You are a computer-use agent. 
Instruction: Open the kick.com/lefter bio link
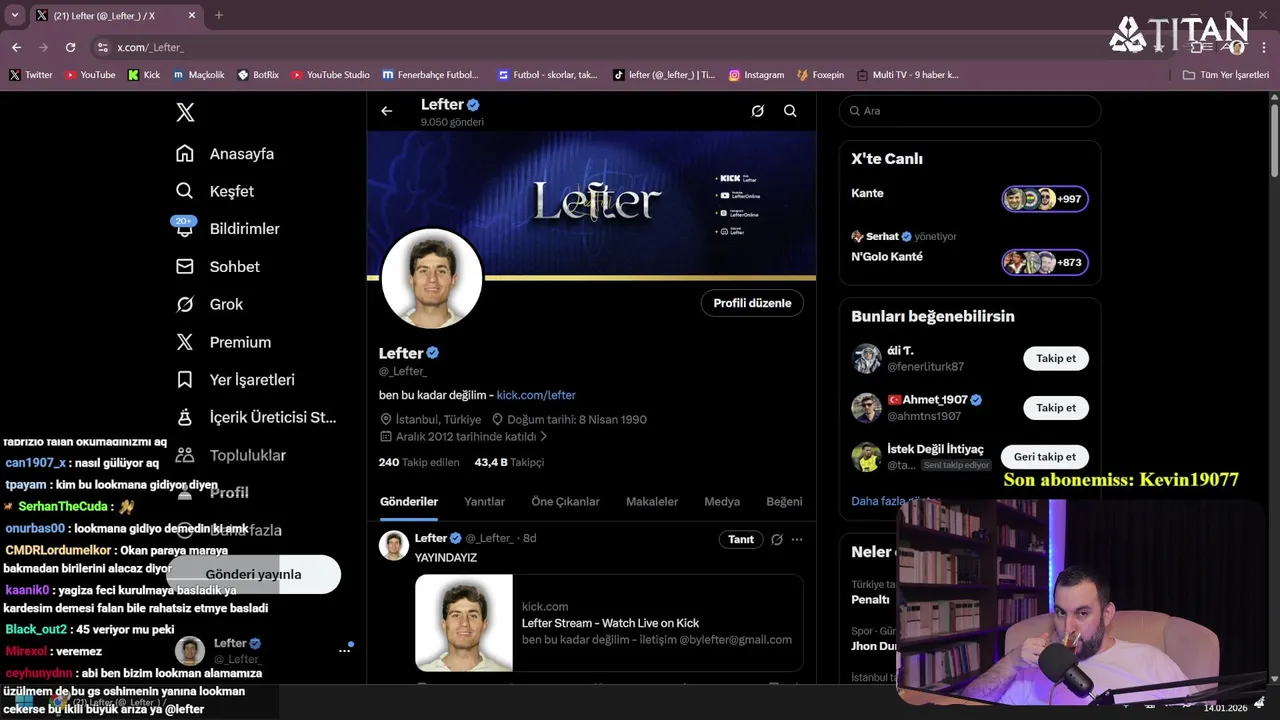(x=536, y=395)
